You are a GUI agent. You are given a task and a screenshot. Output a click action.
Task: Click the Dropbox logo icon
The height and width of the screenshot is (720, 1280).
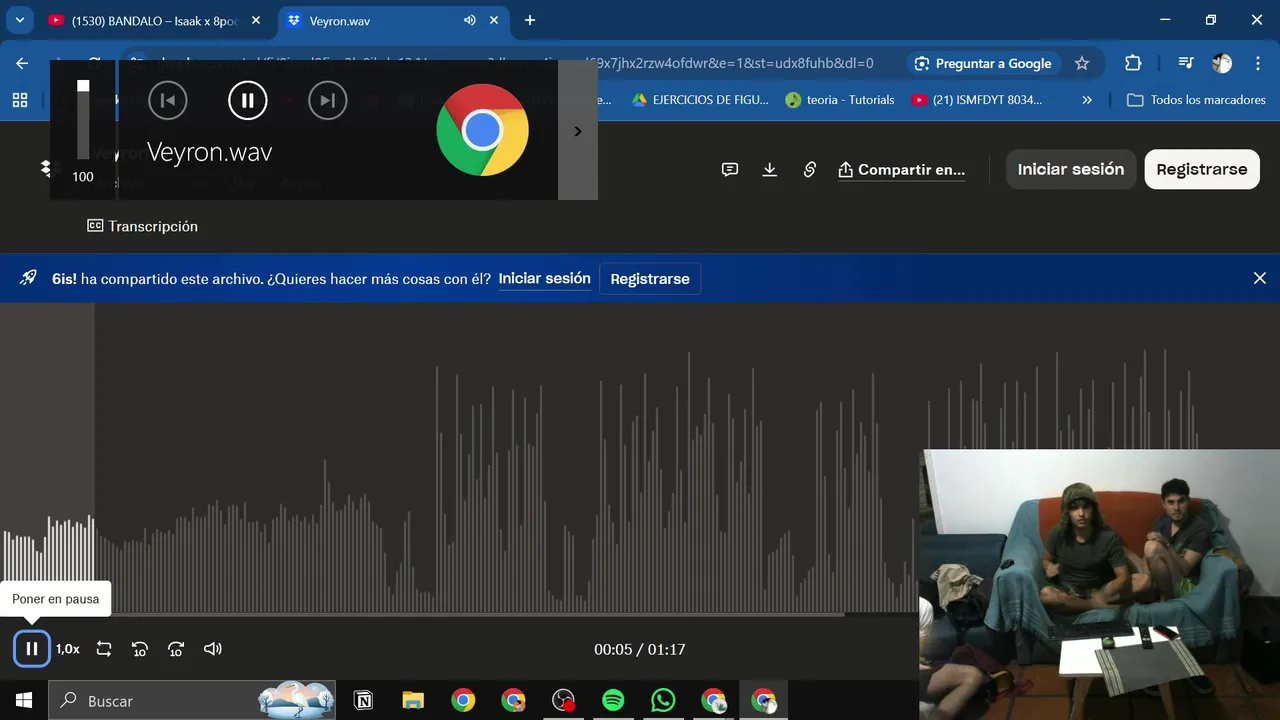click(45, 167)
